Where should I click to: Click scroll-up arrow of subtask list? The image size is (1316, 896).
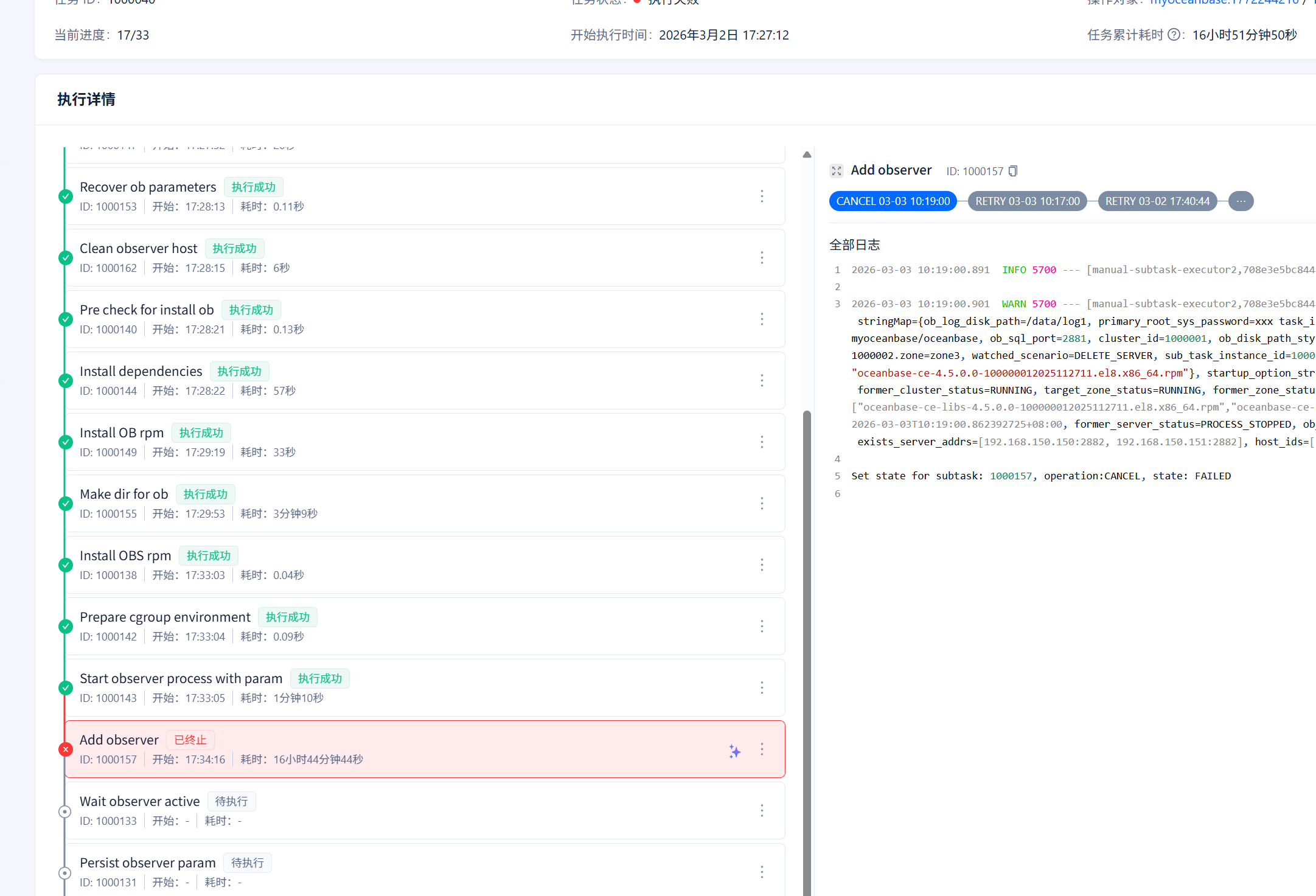point(807,155)
